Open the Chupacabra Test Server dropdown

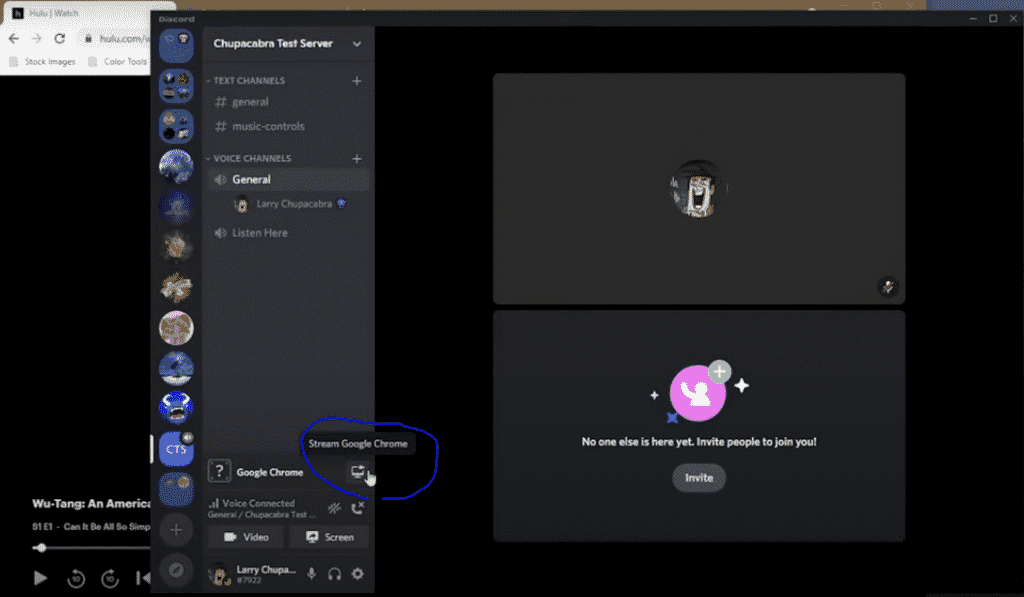pyautogui.click(x=287, y=44)
